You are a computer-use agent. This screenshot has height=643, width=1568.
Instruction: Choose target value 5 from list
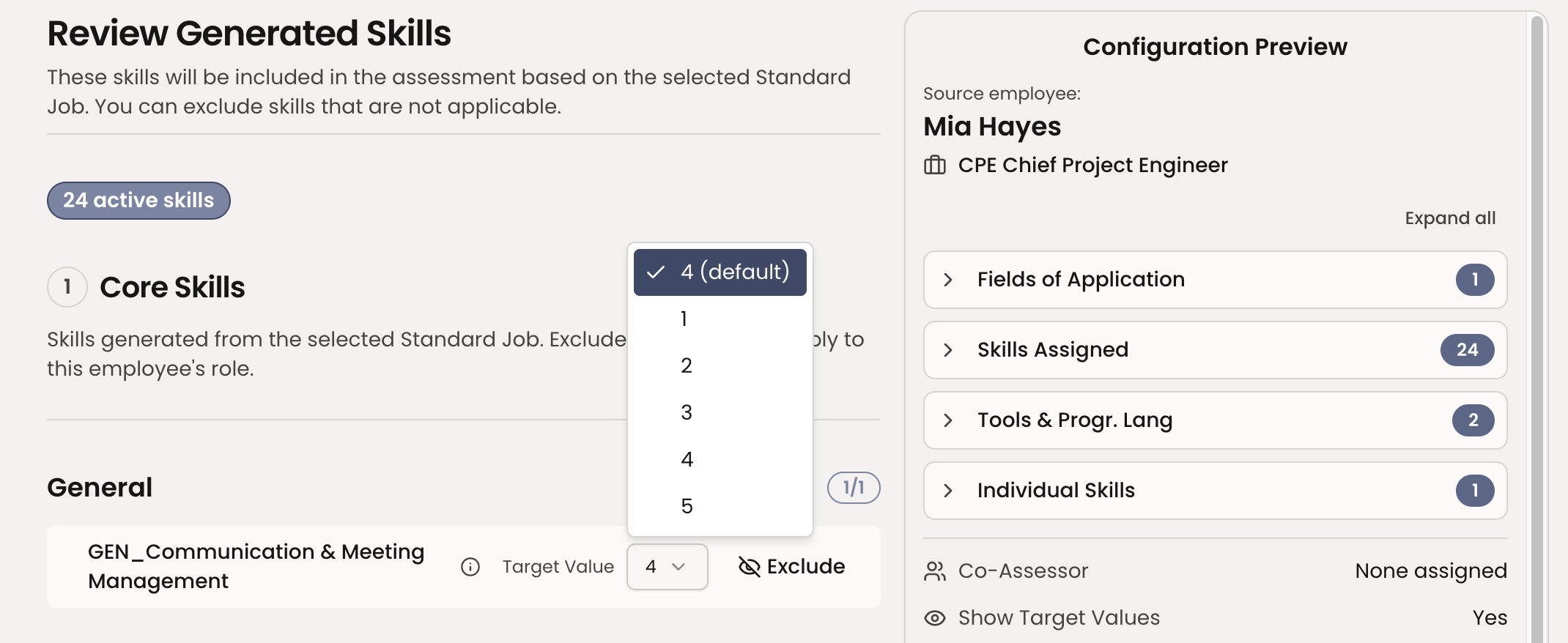click(720, 507)
